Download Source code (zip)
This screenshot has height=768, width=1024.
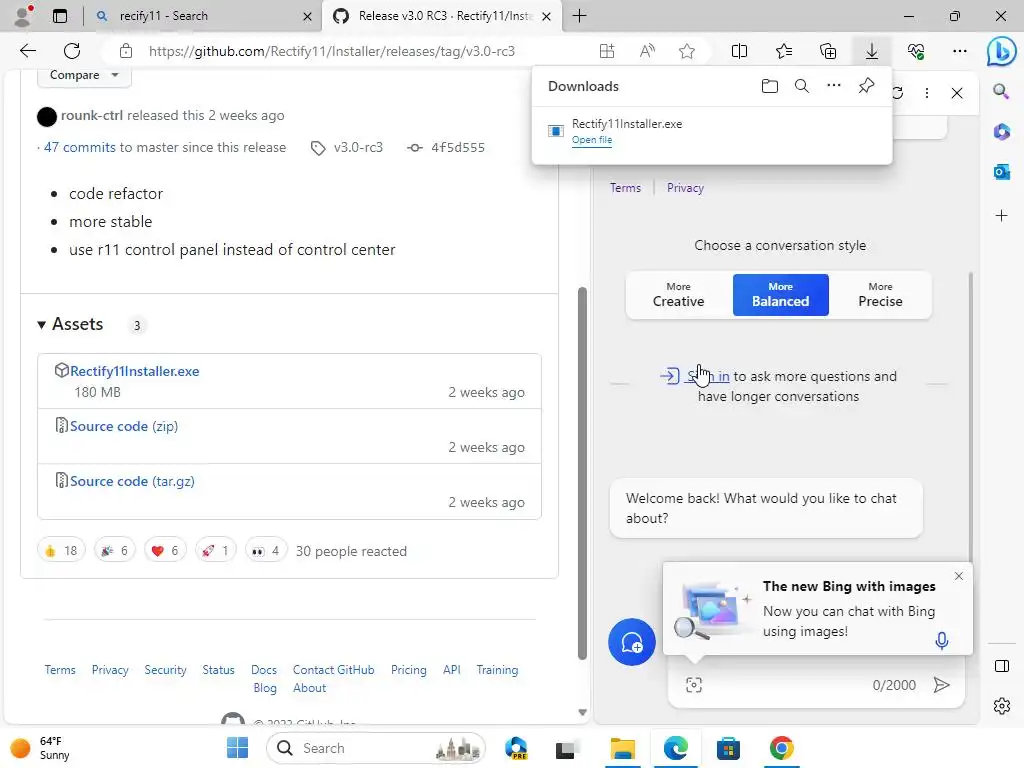click(123, 426)
